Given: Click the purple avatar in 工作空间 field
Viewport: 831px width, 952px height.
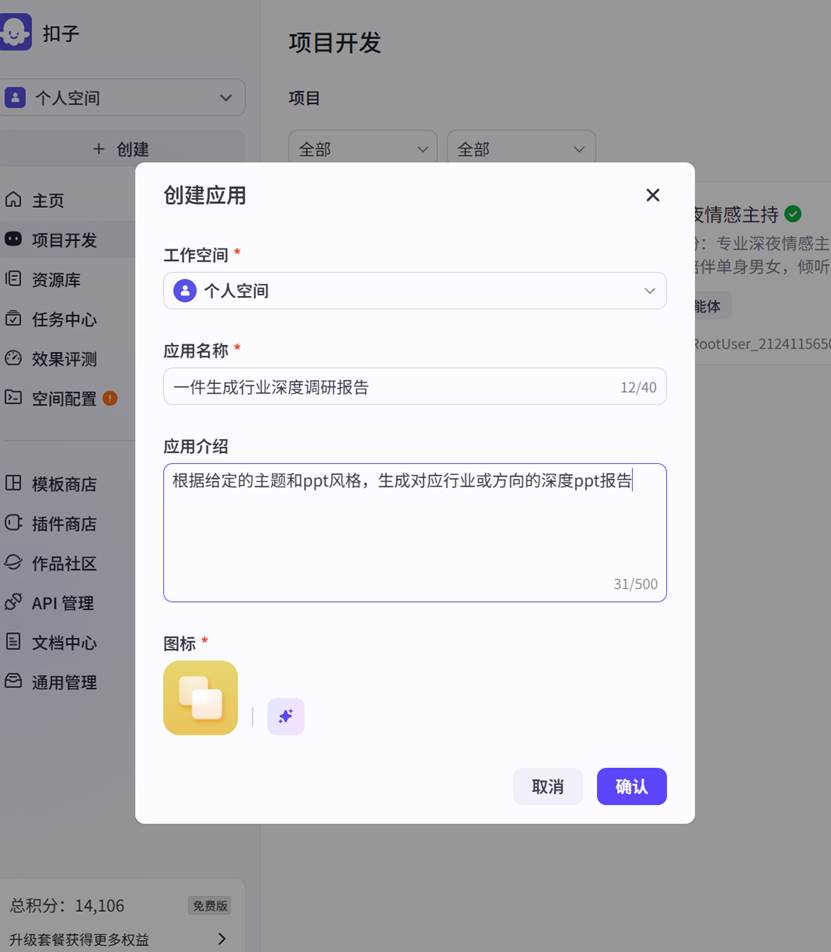Looking at the screenshot, I should [x=185, y=291].
